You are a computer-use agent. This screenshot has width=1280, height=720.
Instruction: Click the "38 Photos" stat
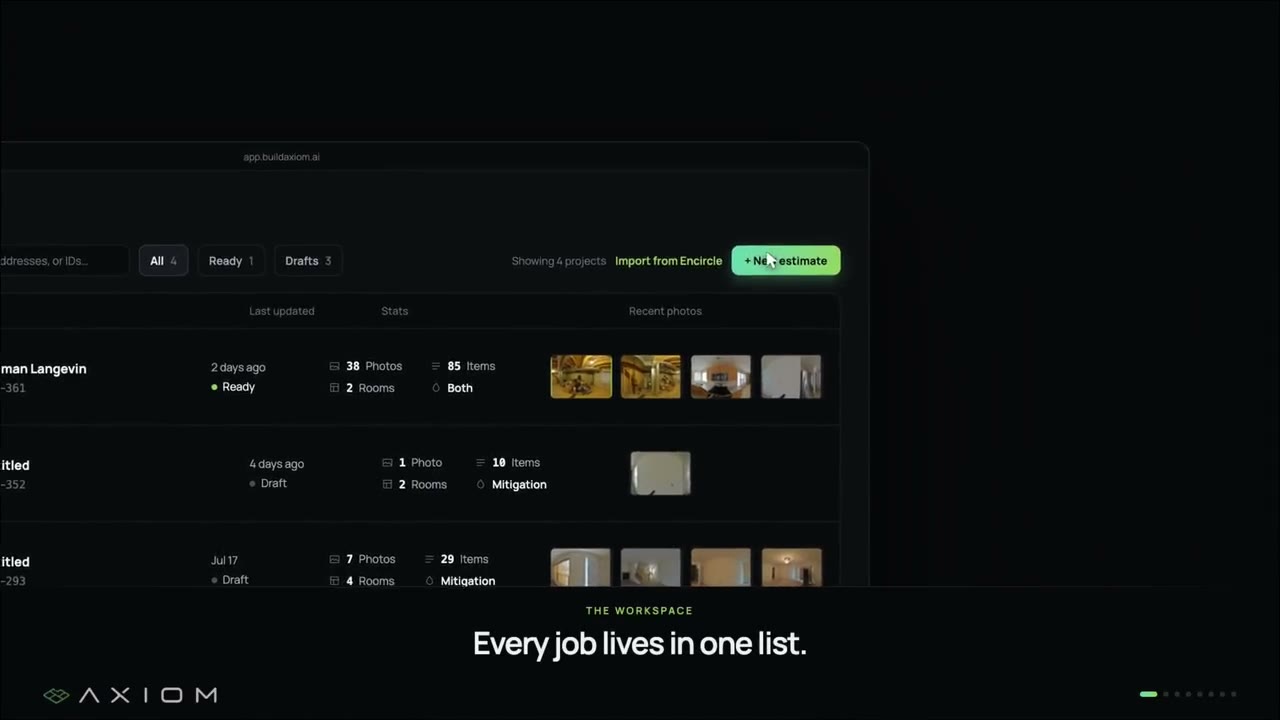point(374,366)
